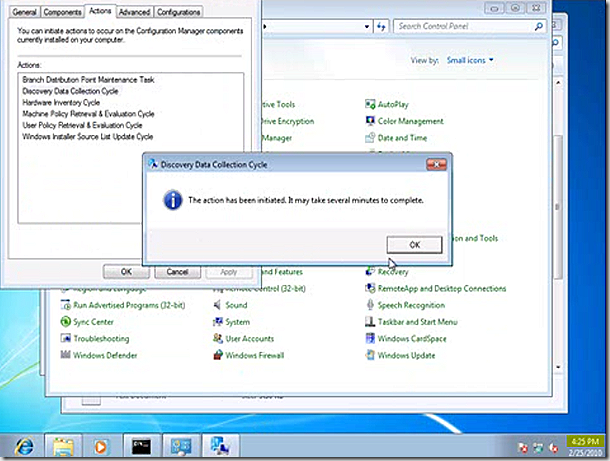Viewport: 610px width, 461px height.
Task: Click the blue information icon in the dialog
Action: tap(173, 200)
